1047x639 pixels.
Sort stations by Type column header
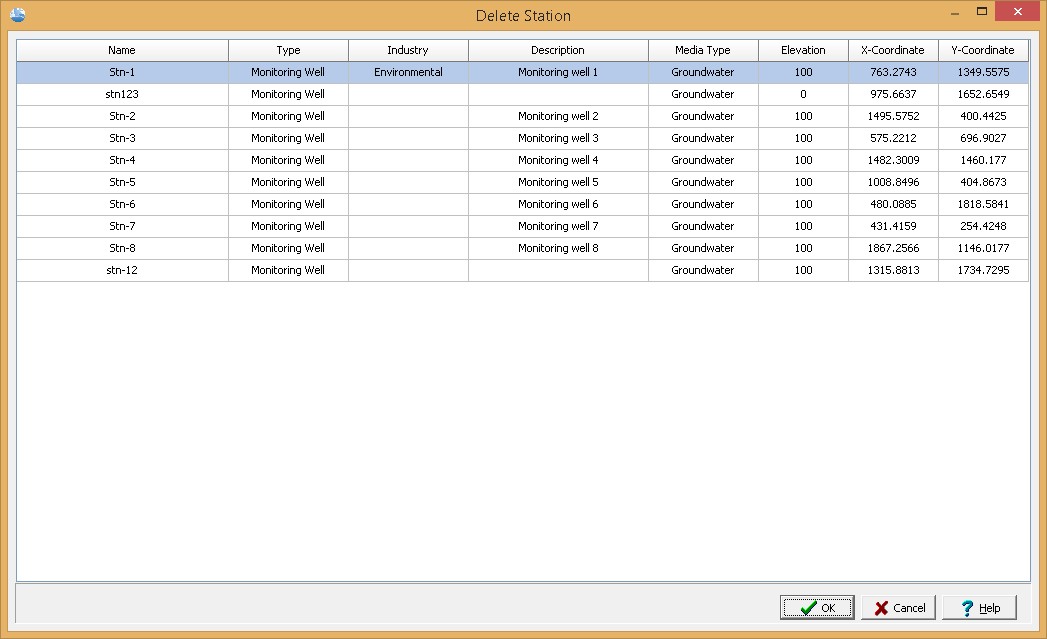[x=288, y=50]
